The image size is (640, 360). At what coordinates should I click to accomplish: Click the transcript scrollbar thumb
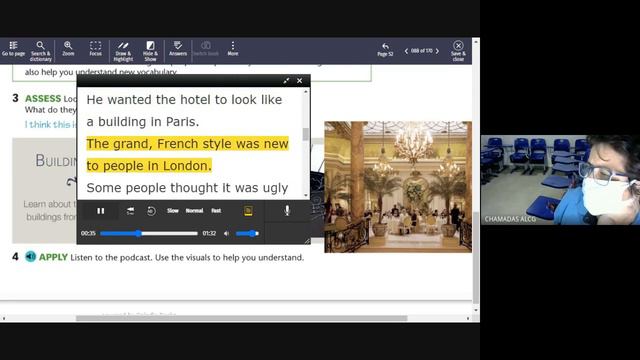click(305, 134)
